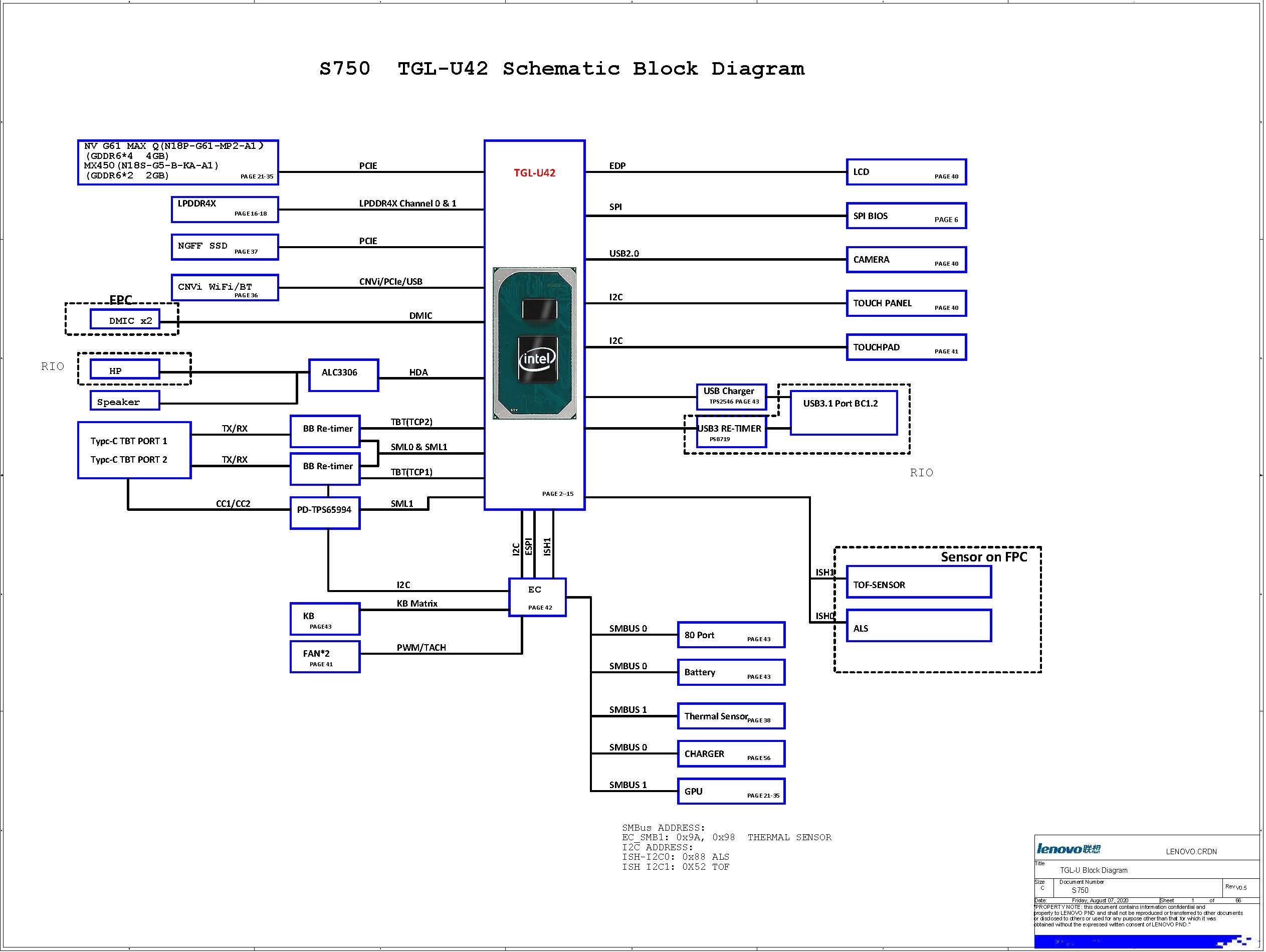The image size is (1266, 952).
Task: Click the USB3.1 Port BC1.2 block
Action: (x=843, y=413)
